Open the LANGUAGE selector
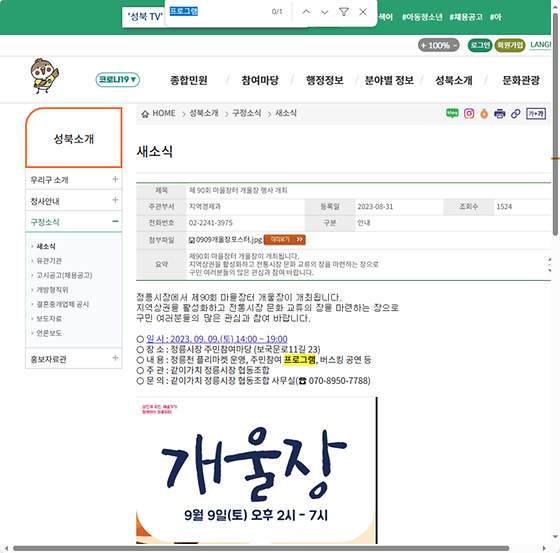Image resolution: width=560 pixels, height=553 pixels. point(540,45)
